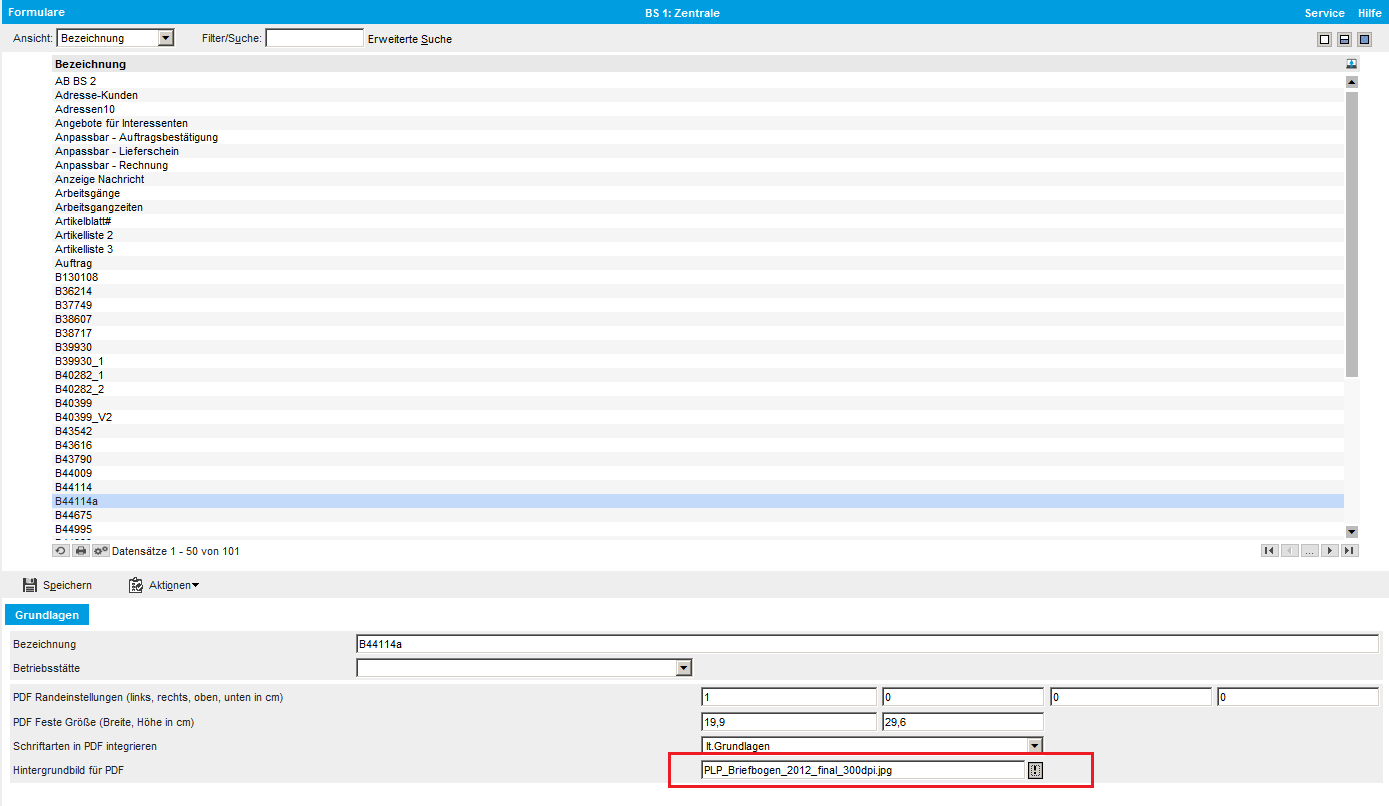Image resolution: width=1389 pixels, height=806 pixels.
Task: Open the Schriftarten in PDF integrieren dropdown
Action: coord(1035,745)
